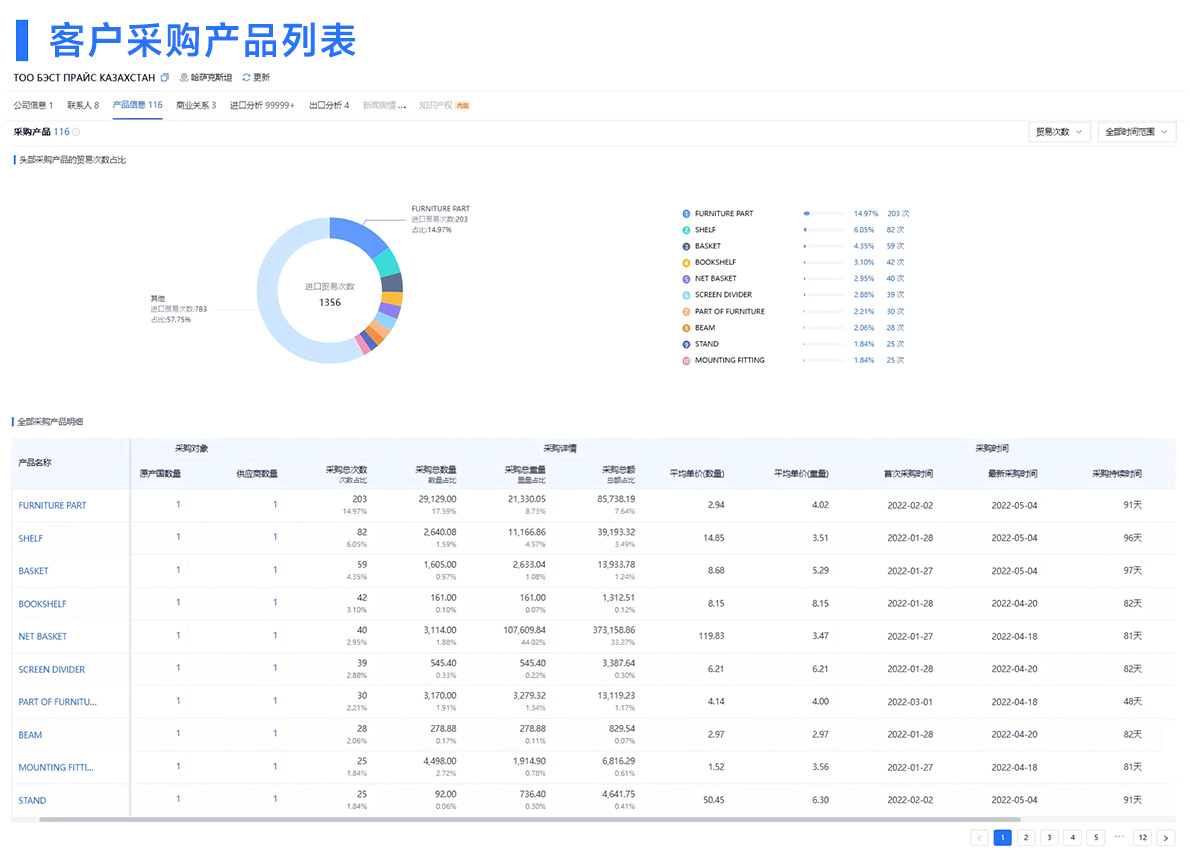This screenshot has width=1190, height=853.
Task: Open the PART OF FURNITU... product link
Action: pyautogui.click(x=58, y=703)
